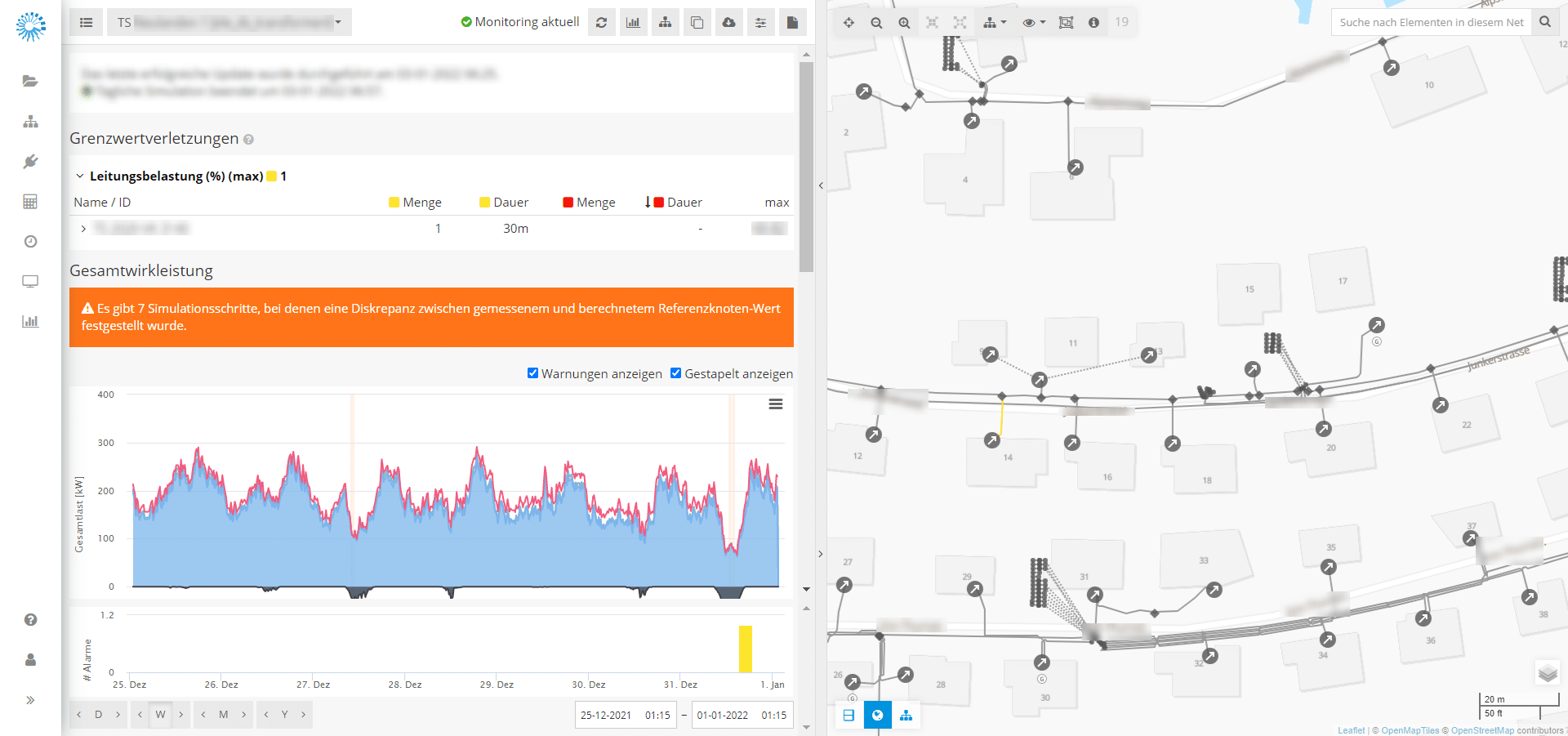Screen dimensions: 1568x736
Task: Open the TS station selection dropdown
Action: point(229,23)
